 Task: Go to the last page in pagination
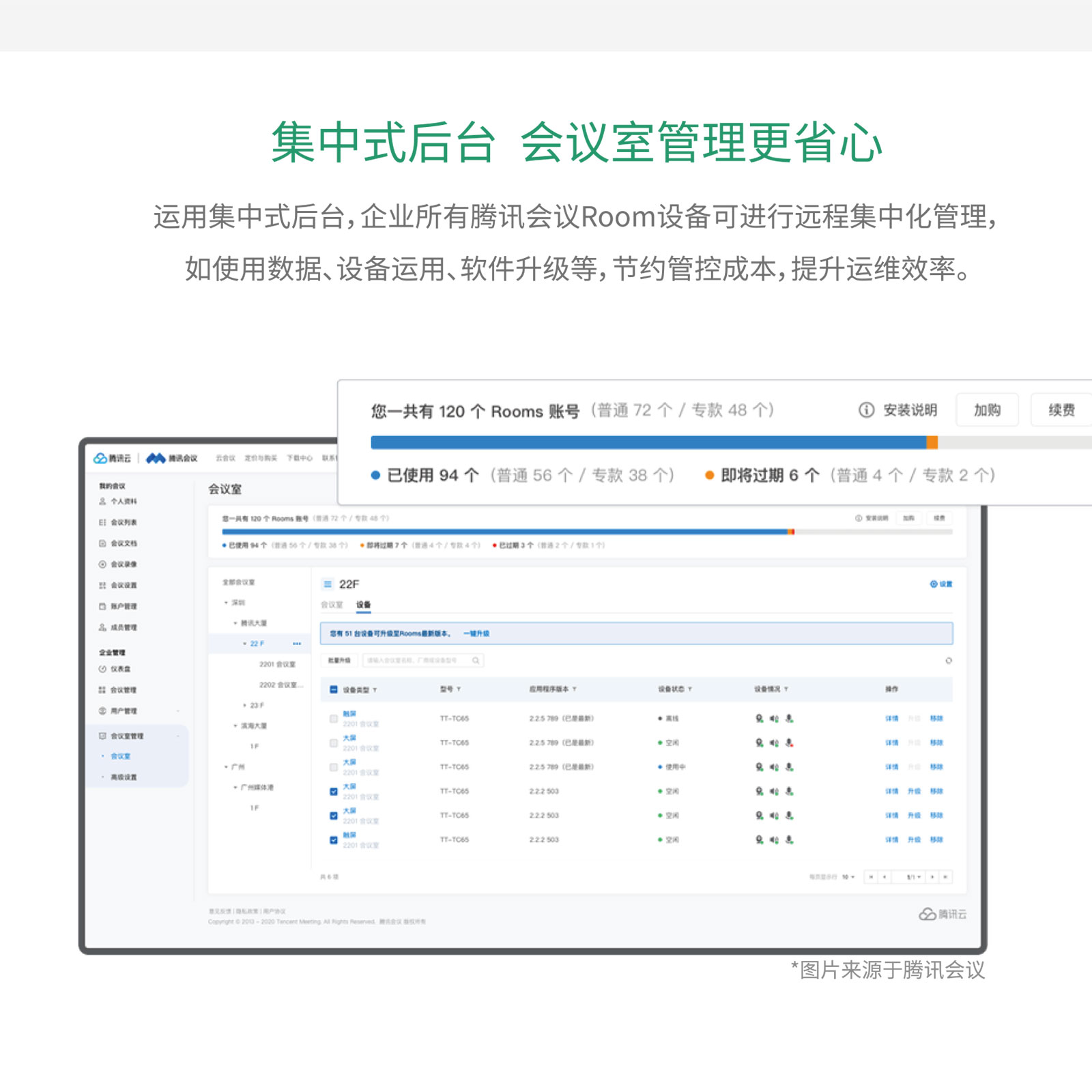pyautogui.click(x=945, y=877)
